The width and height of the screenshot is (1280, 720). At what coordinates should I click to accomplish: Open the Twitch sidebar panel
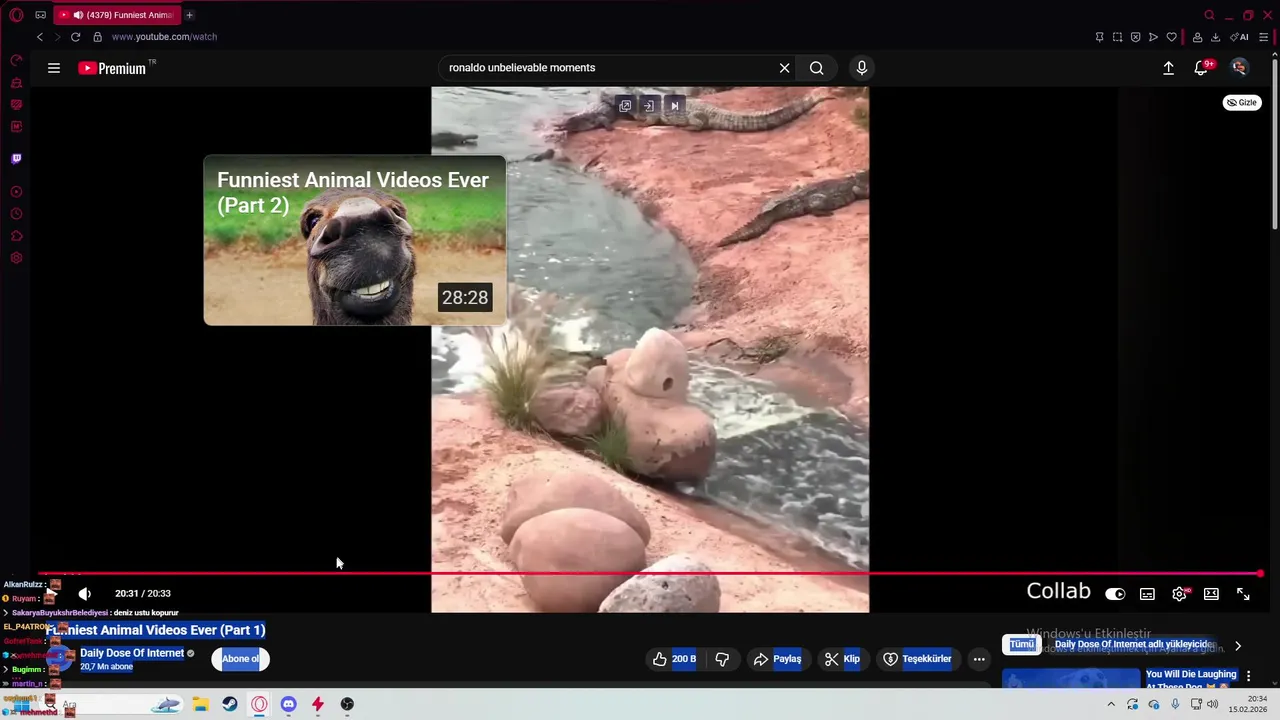click(x=16, y=158)
